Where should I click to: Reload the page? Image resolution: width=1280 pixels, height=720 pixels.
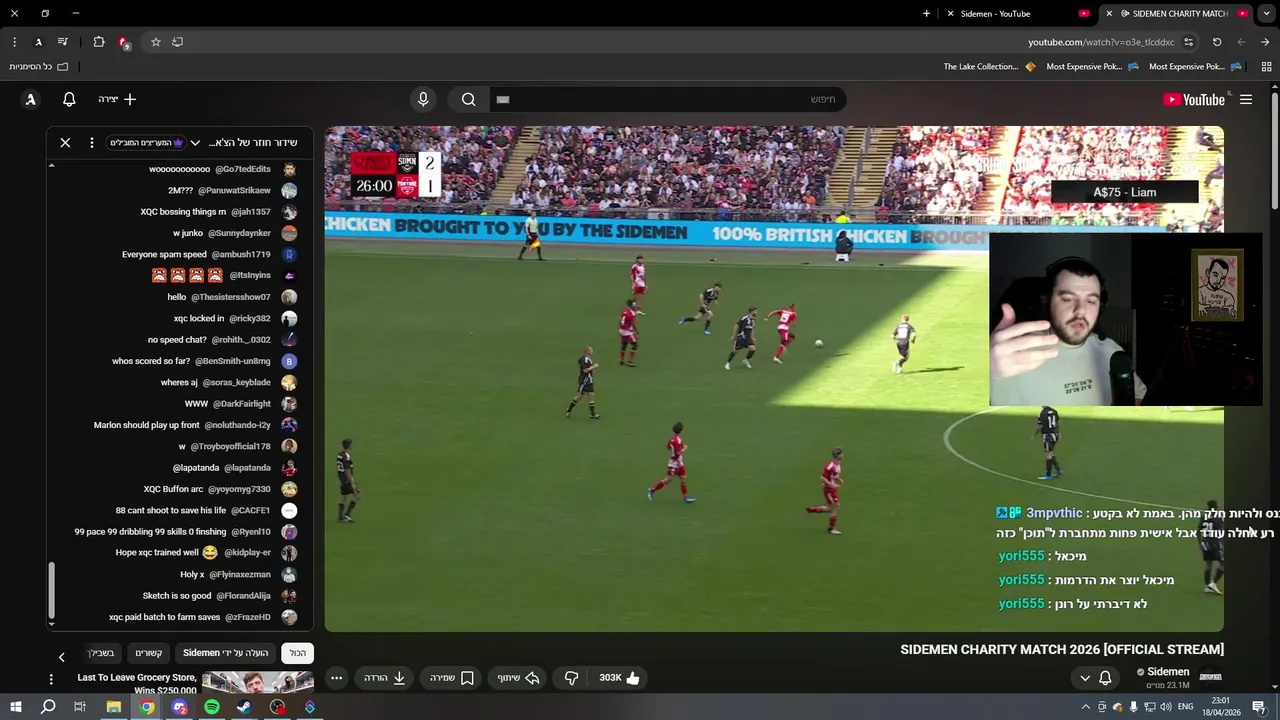coord(1217,42)
